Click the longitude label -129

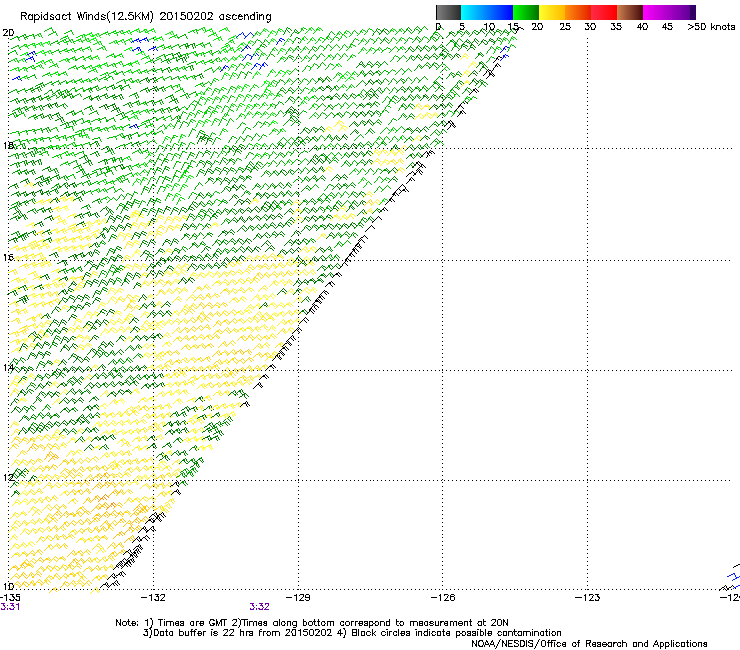click(x=298, y=597)
